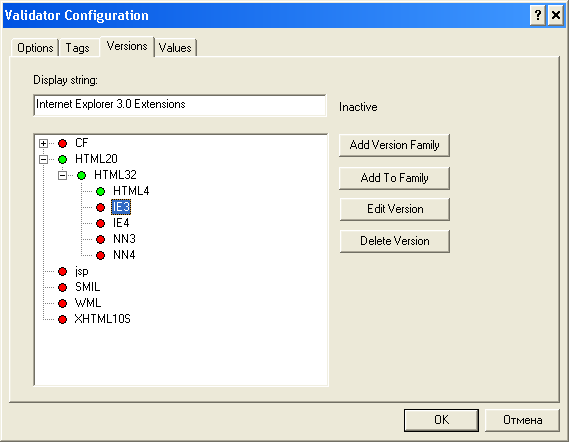This screenshot has width=569, height=442.
Task: Collapse the HTML32 subtree
Action: click(x=62, y=176)
